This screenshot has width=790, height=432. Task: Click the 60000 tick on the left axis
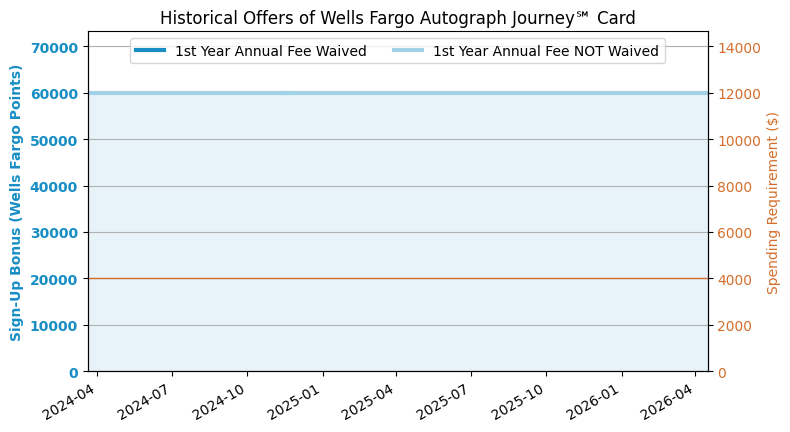58,94
